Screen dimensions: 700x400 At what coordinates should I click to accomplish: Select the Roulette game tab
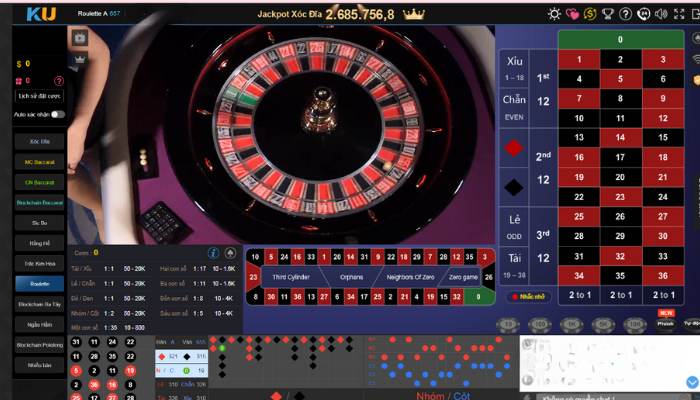click(x=39, y=284)
